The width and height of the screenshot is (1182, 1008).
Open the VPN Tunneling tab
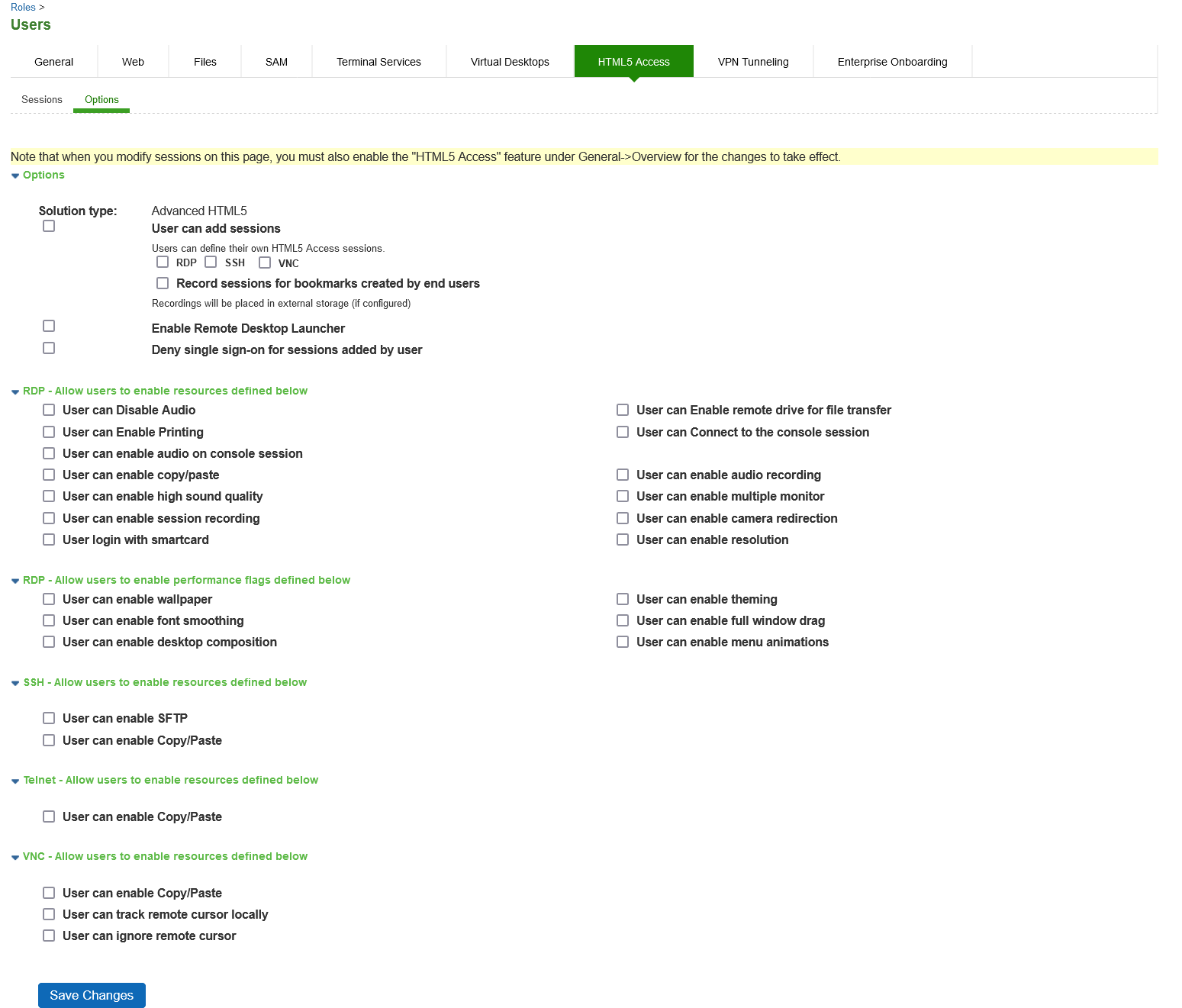752,61
